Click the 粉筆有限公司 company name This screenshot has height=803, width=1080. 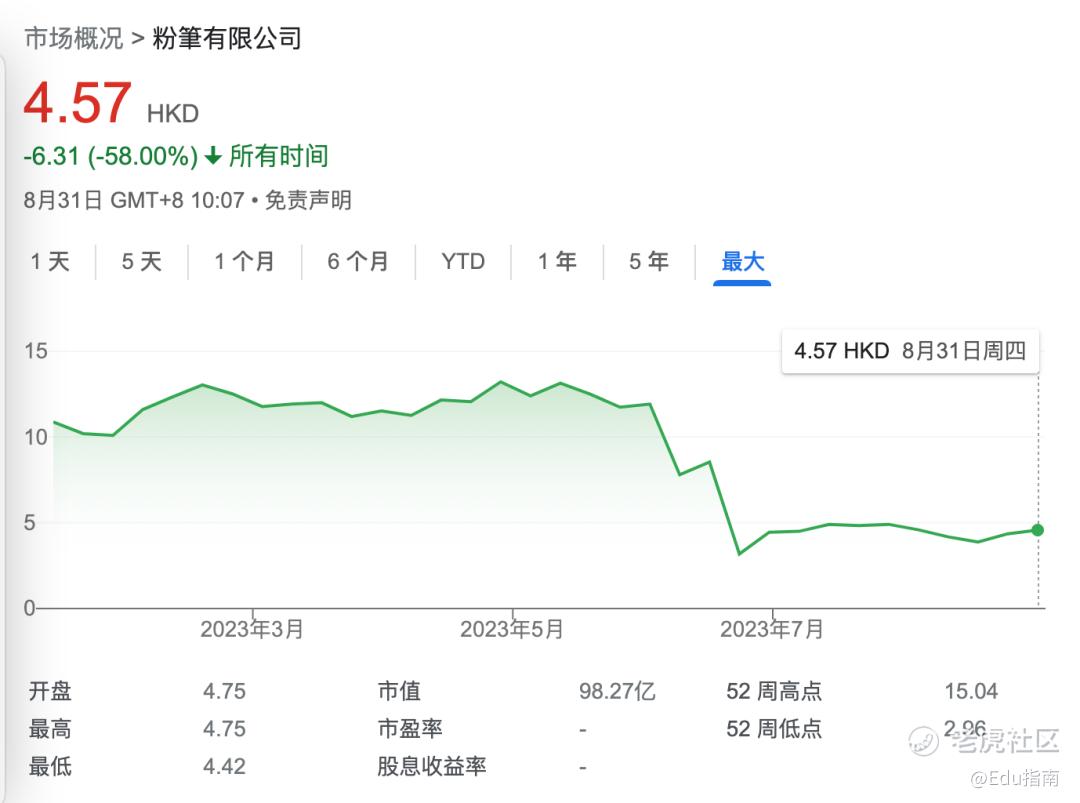(227, 39)
